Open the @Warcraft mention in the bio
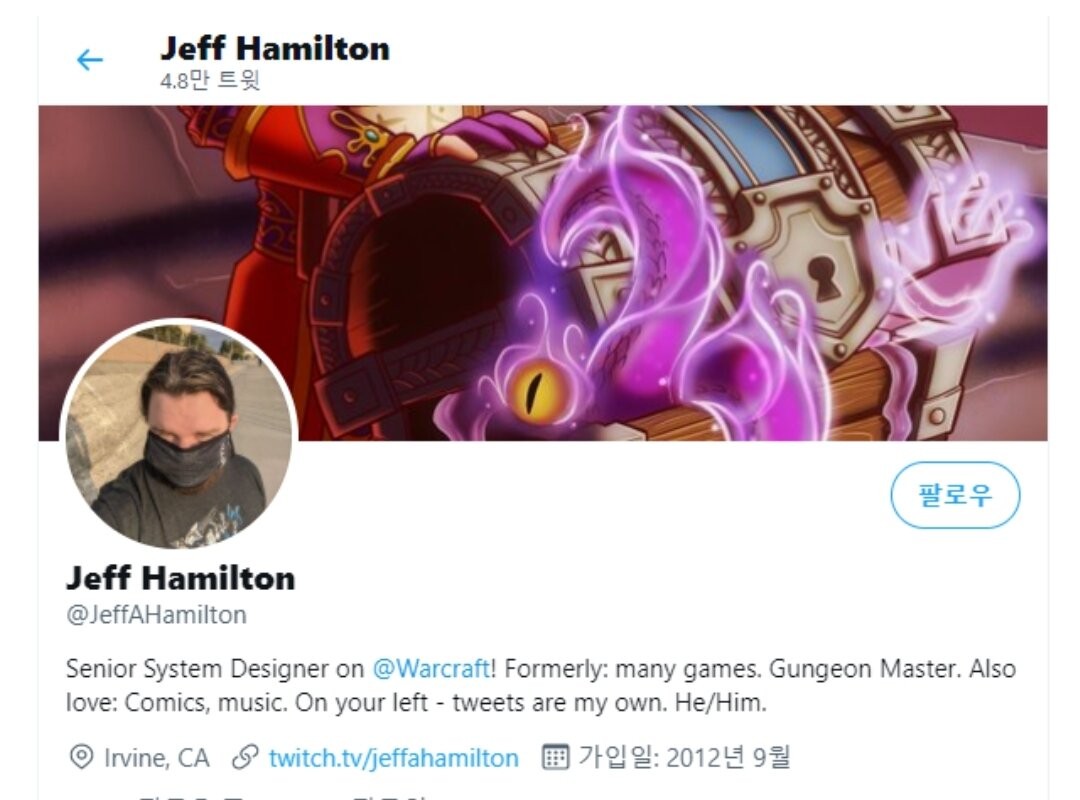Image resolution: width=1080 pixels, height=800 pixels. tap(431, 668)
